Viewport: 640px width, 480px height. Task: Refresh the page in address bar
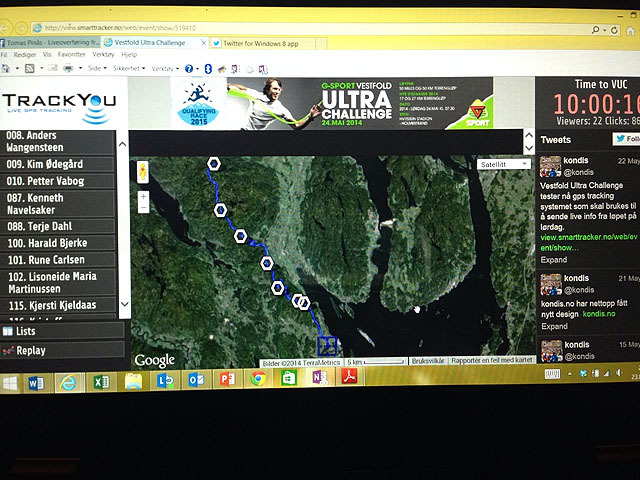coord(614,30)
